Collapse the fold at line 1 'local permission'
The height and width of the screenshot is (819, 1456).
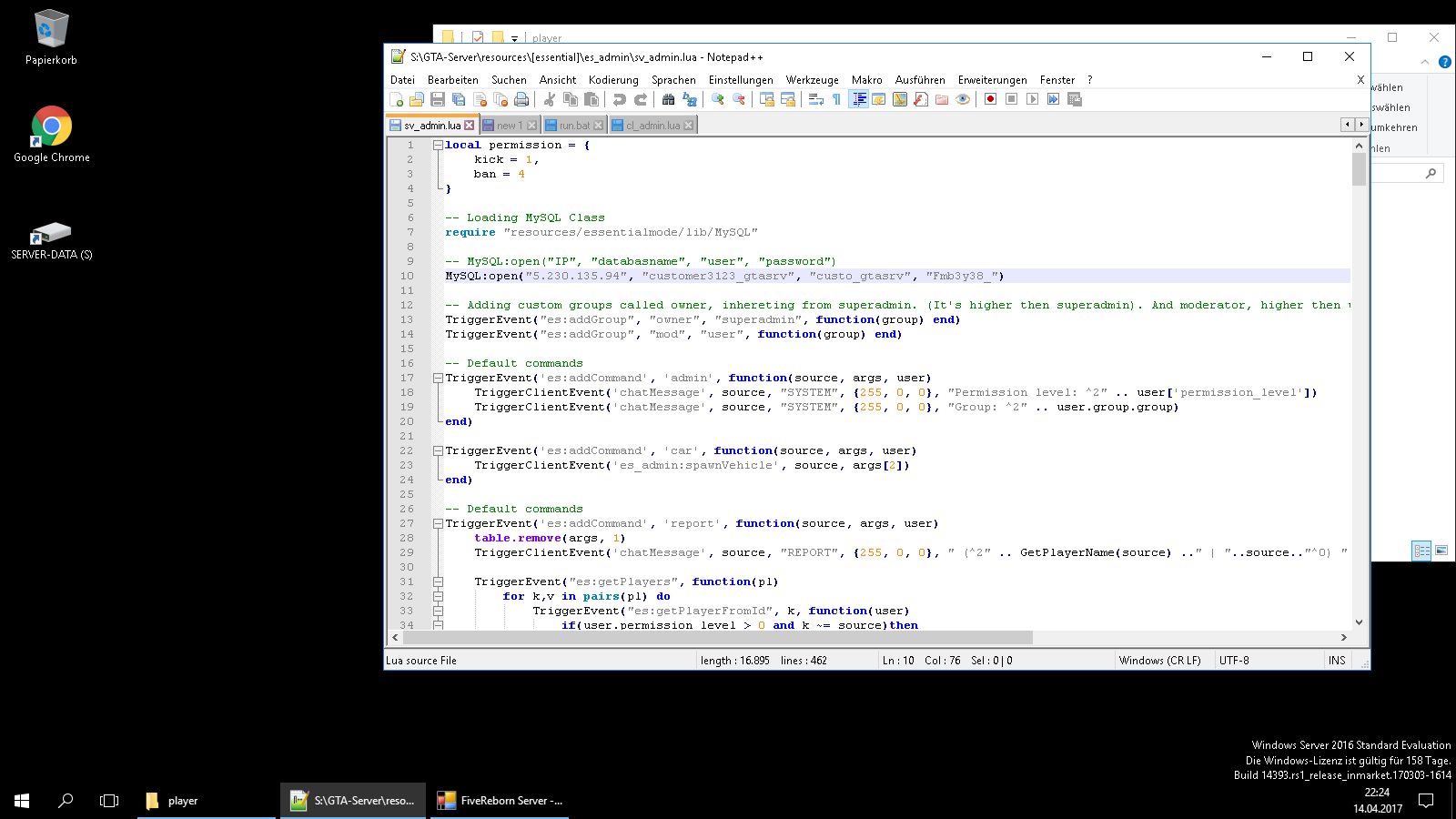click(438, 145)
